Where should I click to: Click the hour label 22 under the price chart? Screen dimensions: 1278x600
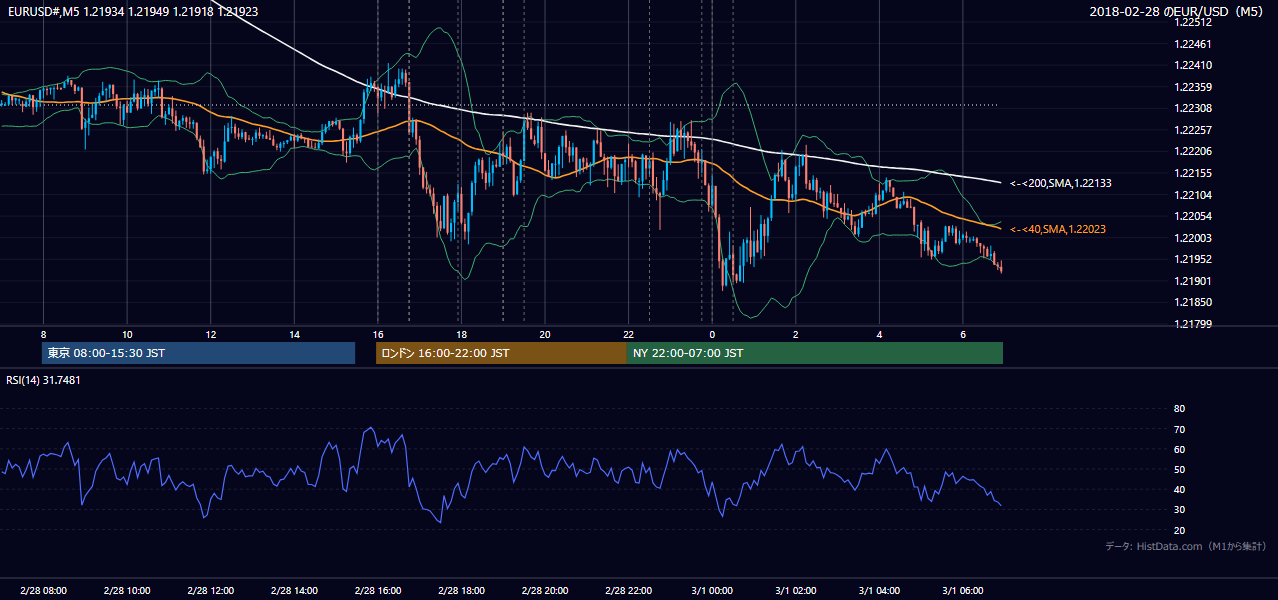coord(628,334)
